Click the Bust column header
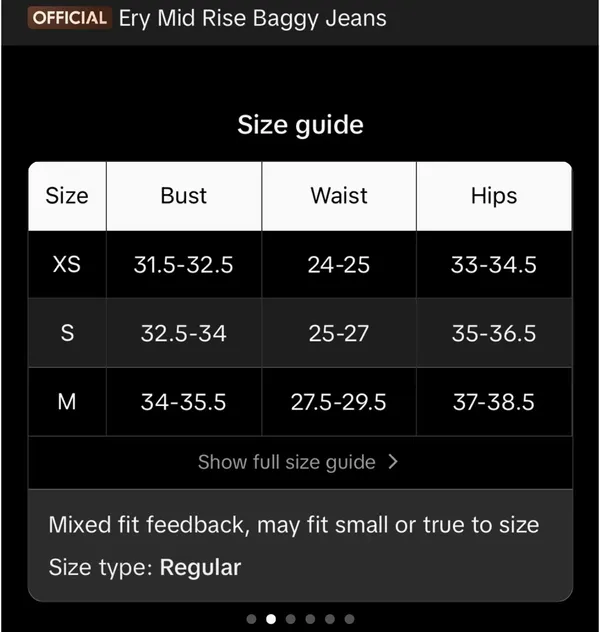 point(184,196)
